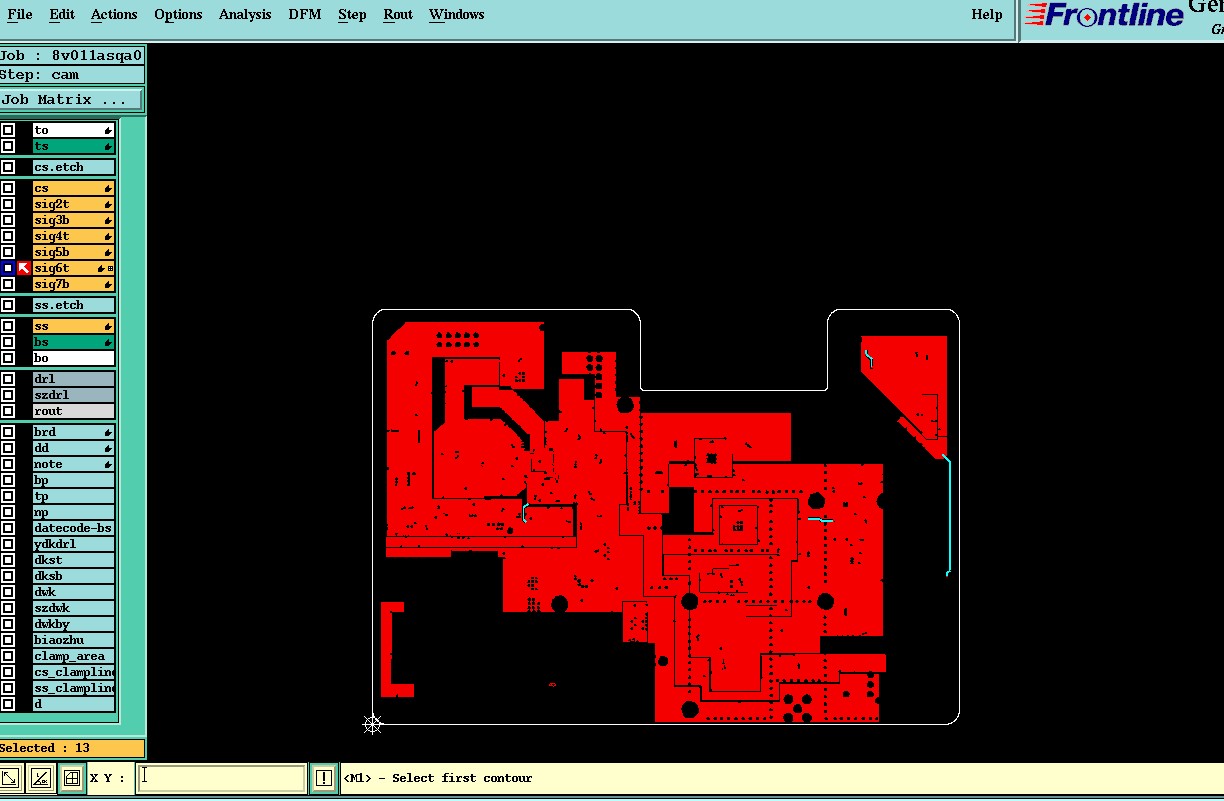This screenshot has height=801, width=1224.
Task: Click the 'Job : 8v011asqa0' label
Action: [x=71, y=56]
